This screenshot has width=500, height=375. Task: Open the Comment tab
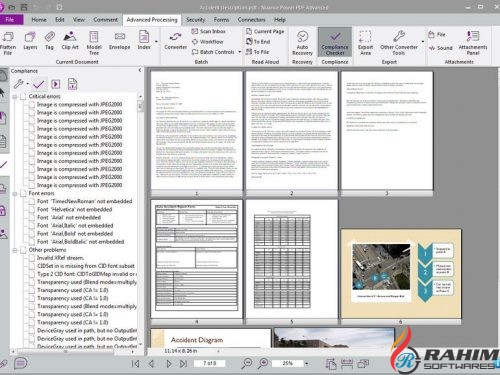coord(105,20)
